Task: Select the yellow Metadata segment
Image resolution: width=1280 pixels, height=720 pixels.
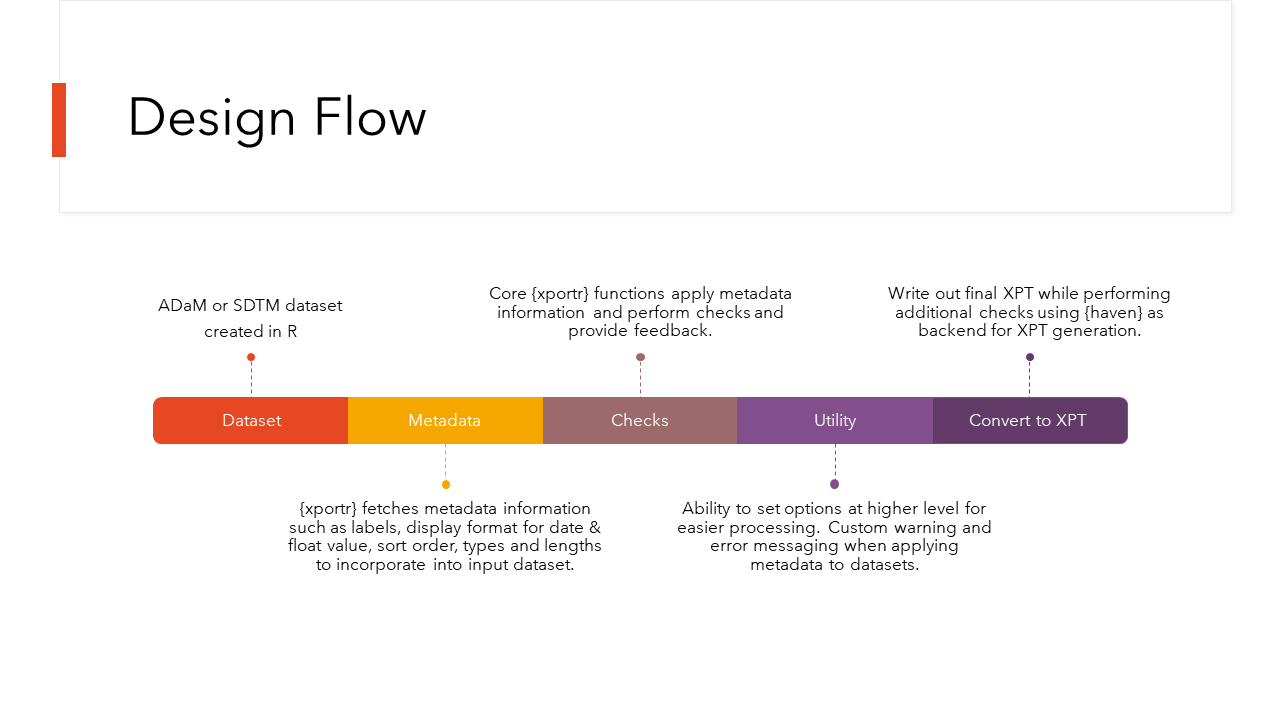Action: tap(445, 420)
